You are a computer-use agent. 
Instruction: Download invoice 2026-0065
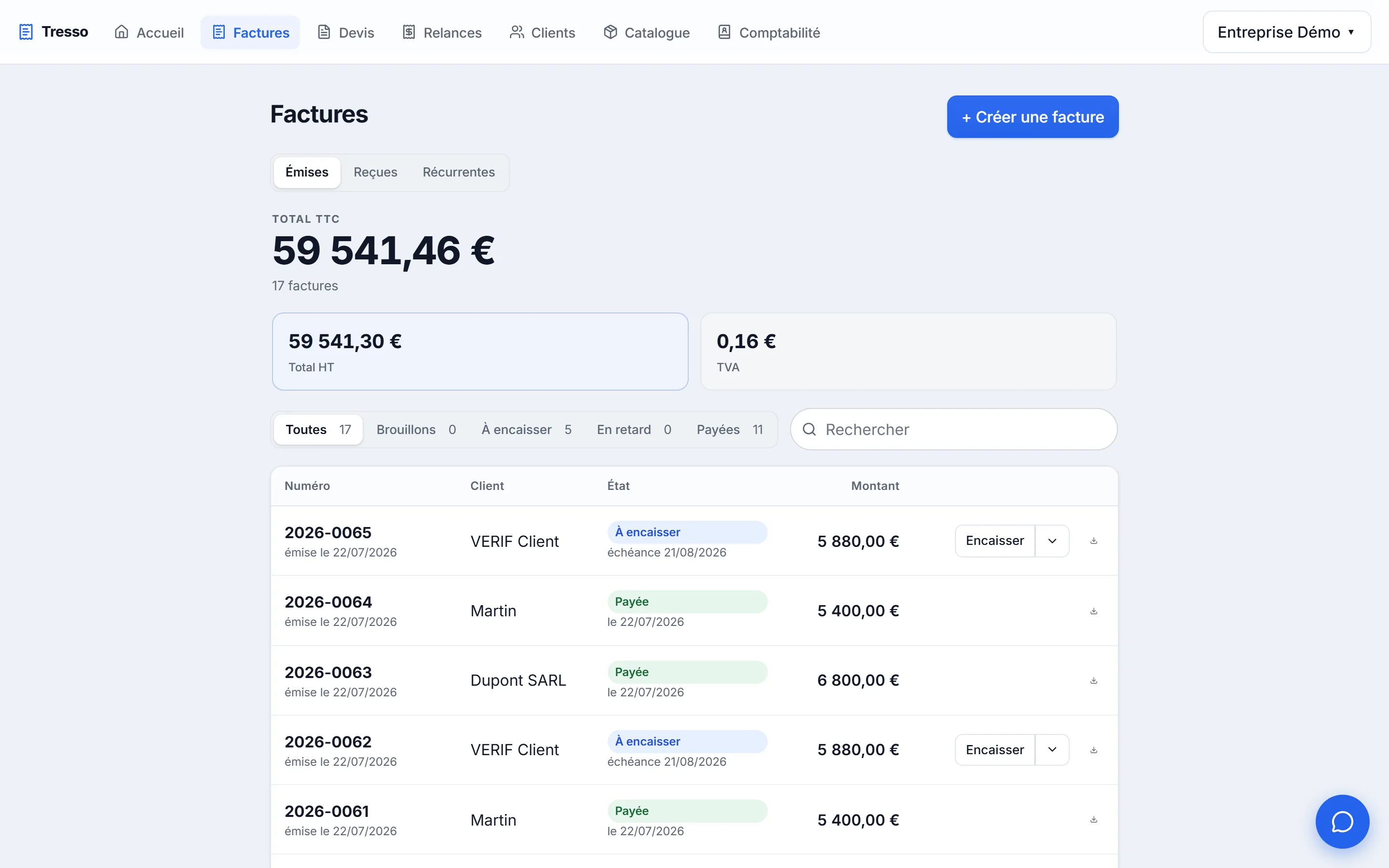coord(1093,541)
